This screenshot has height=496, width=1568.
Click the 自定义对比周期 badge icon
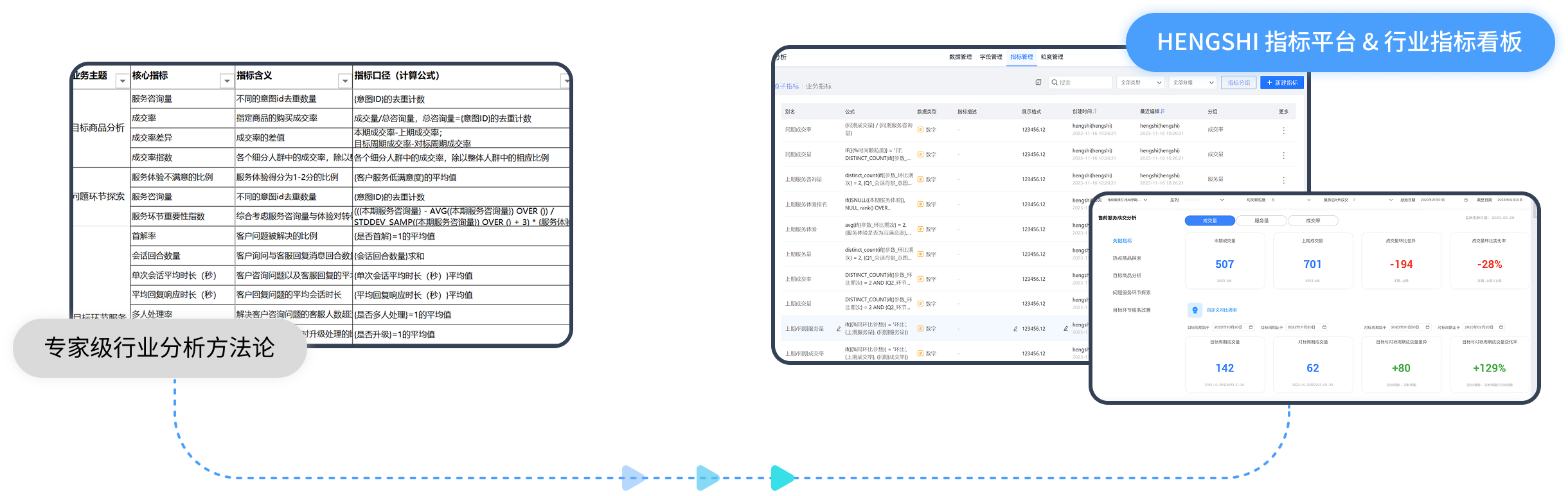[1195, 310]
